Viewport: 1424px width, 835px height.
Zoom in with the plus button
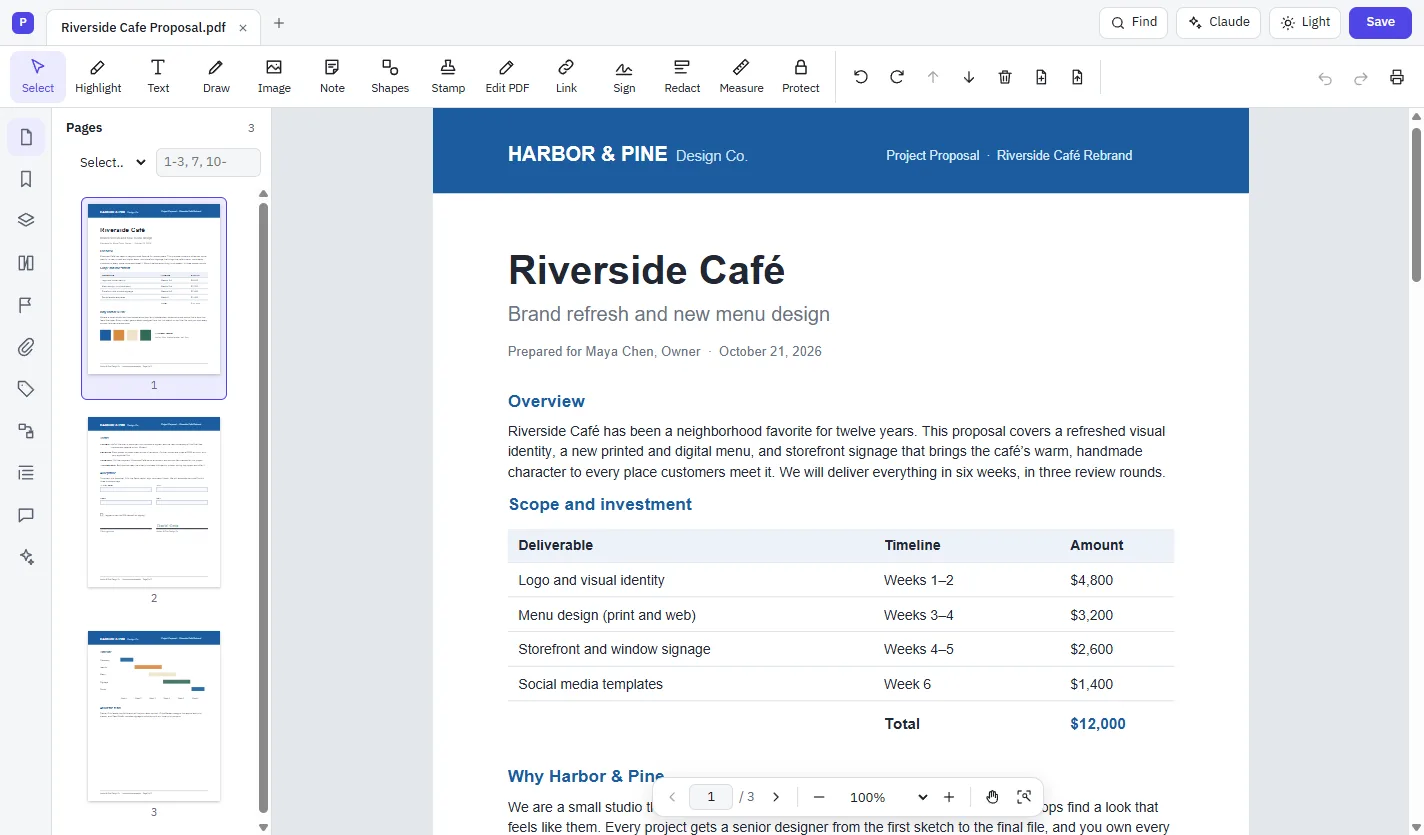[949, 797]
